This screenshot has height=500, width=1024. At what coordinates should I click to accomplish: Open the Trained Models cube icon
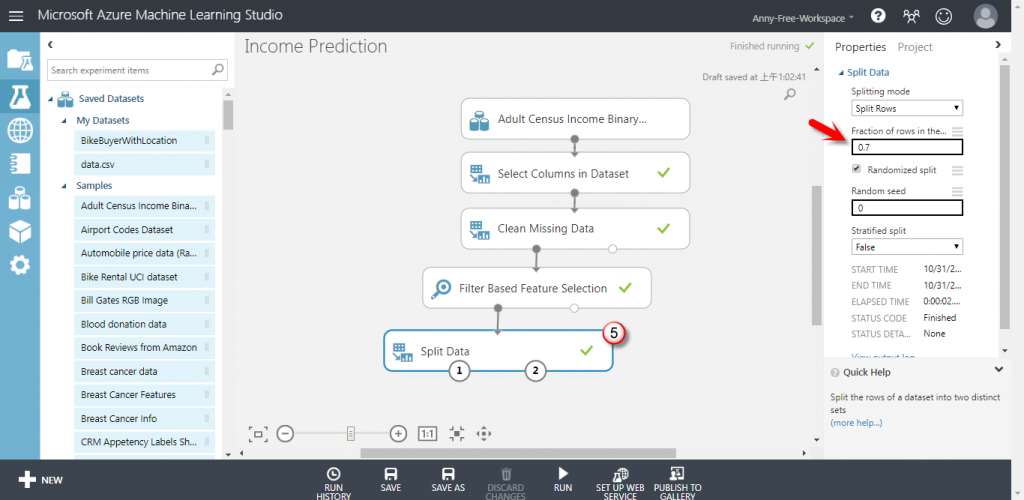click(x=20, y=231)
